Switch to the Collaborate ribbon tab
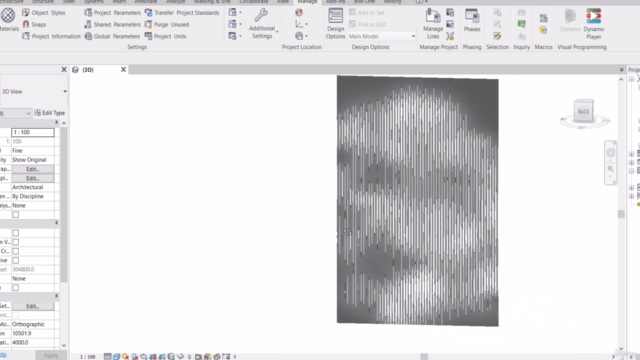Image resolution: width=640 pixels, height=360 pixels. [253, 2]
